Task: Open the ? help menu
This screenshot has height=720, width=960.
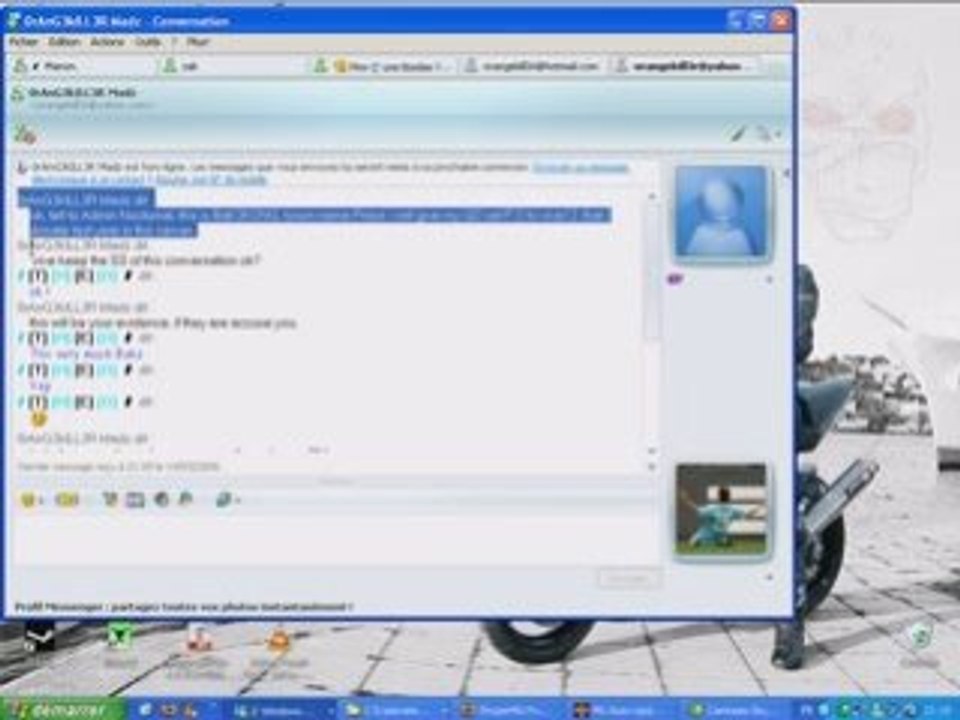Action: (174, 42)
